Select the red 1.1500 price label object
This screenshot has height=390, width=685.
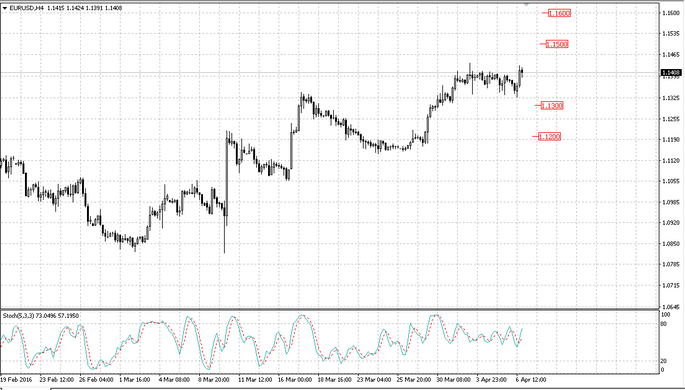click(557, 44)
